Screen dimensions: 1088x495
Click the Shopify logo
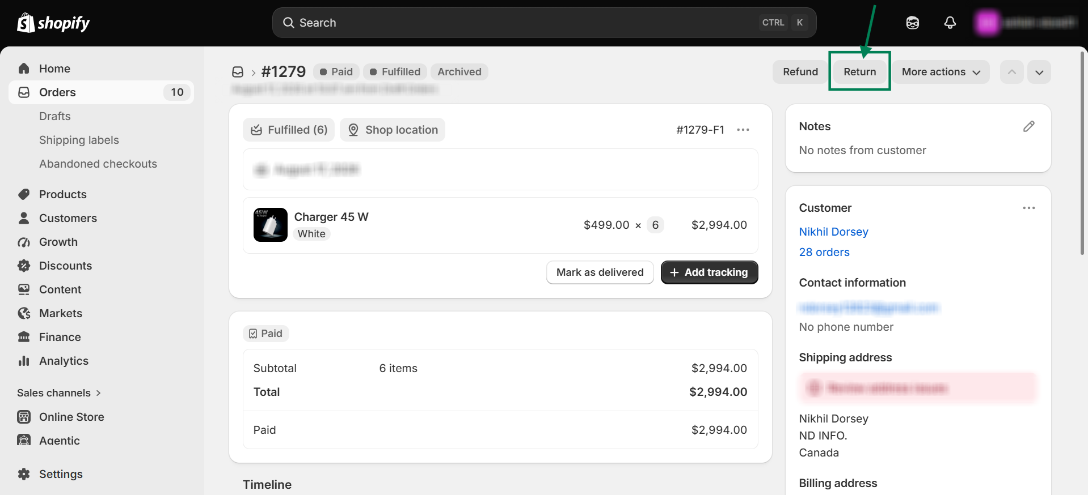click(53, 23)
